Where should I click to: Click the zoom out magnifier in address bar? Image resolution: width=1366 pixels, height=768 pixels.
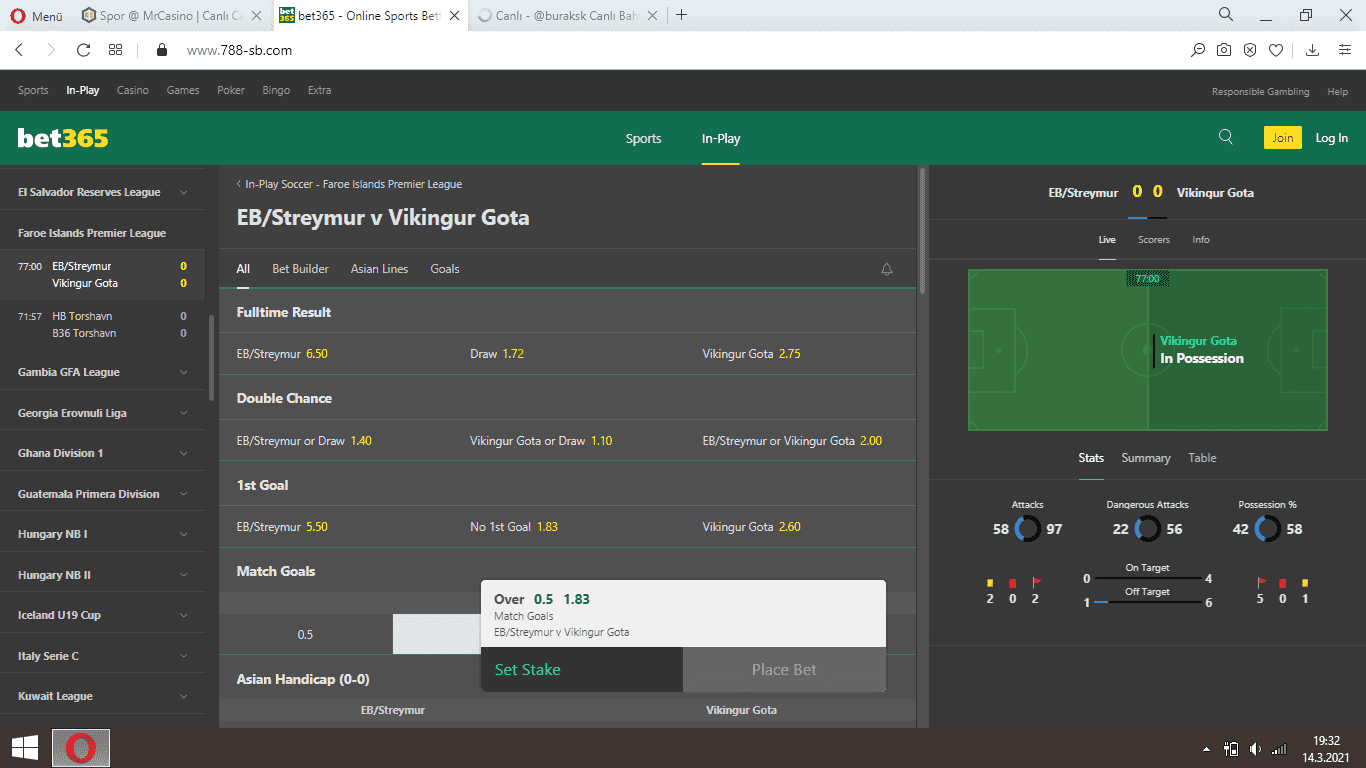tap(1198, 50)
